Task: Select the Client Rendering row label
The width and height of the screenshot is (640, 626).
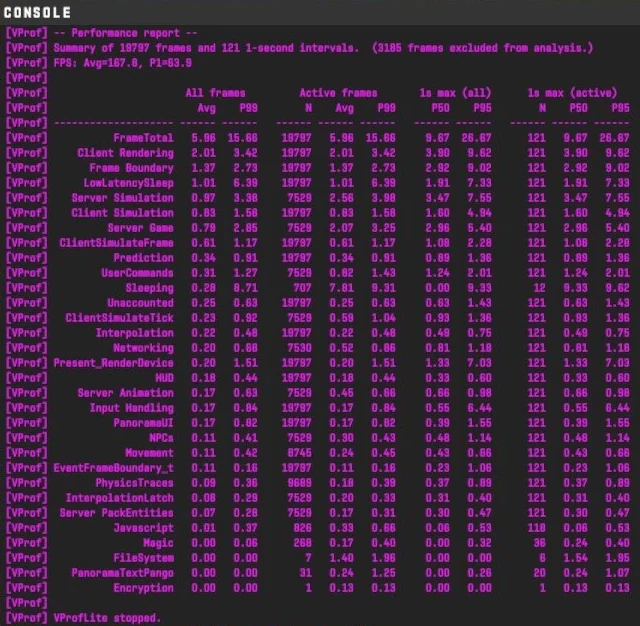Action: point(125,153)
